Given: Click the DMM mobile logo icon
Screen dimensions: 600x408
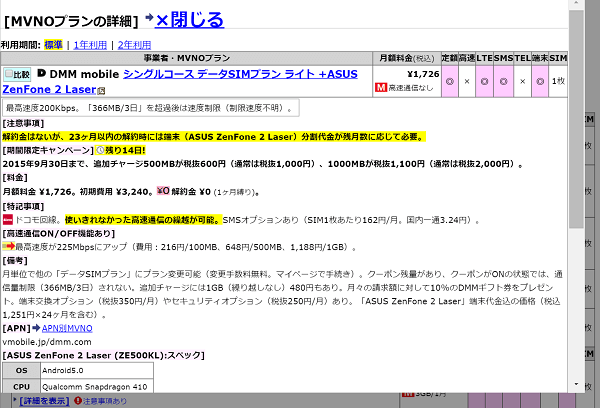Looking at the screenshot, I should 41,73.
